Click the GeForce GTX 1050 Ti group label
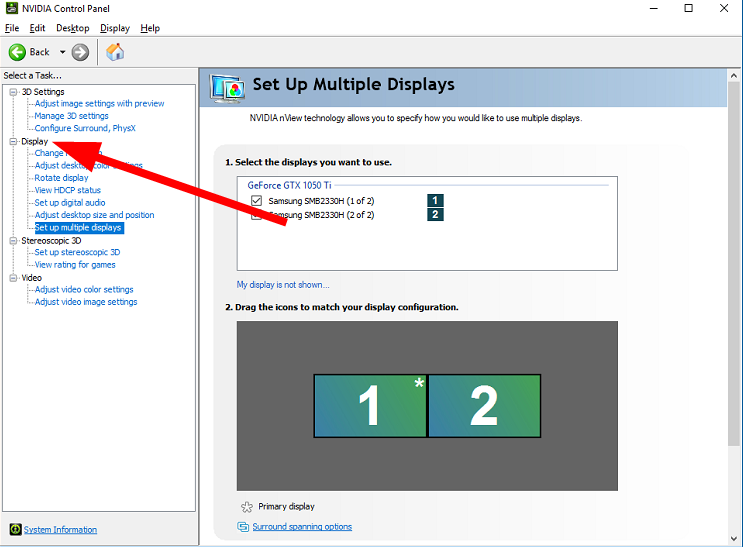Viewport: 743px width, 547px height. pyautogui.click(x=289, y=185)
